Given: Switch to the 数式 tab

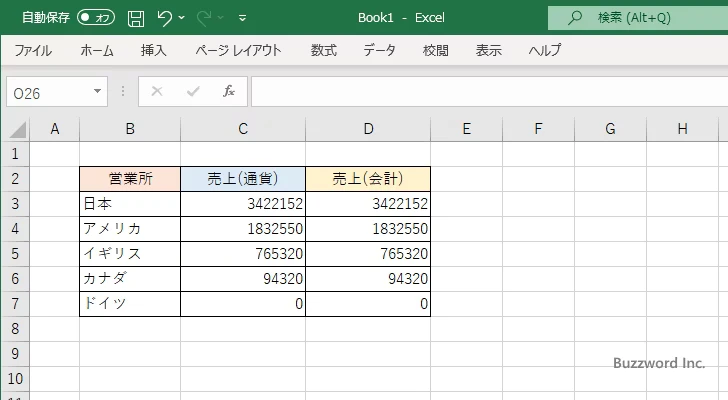Looking at the screenshot, I should [x=324, y=50].
